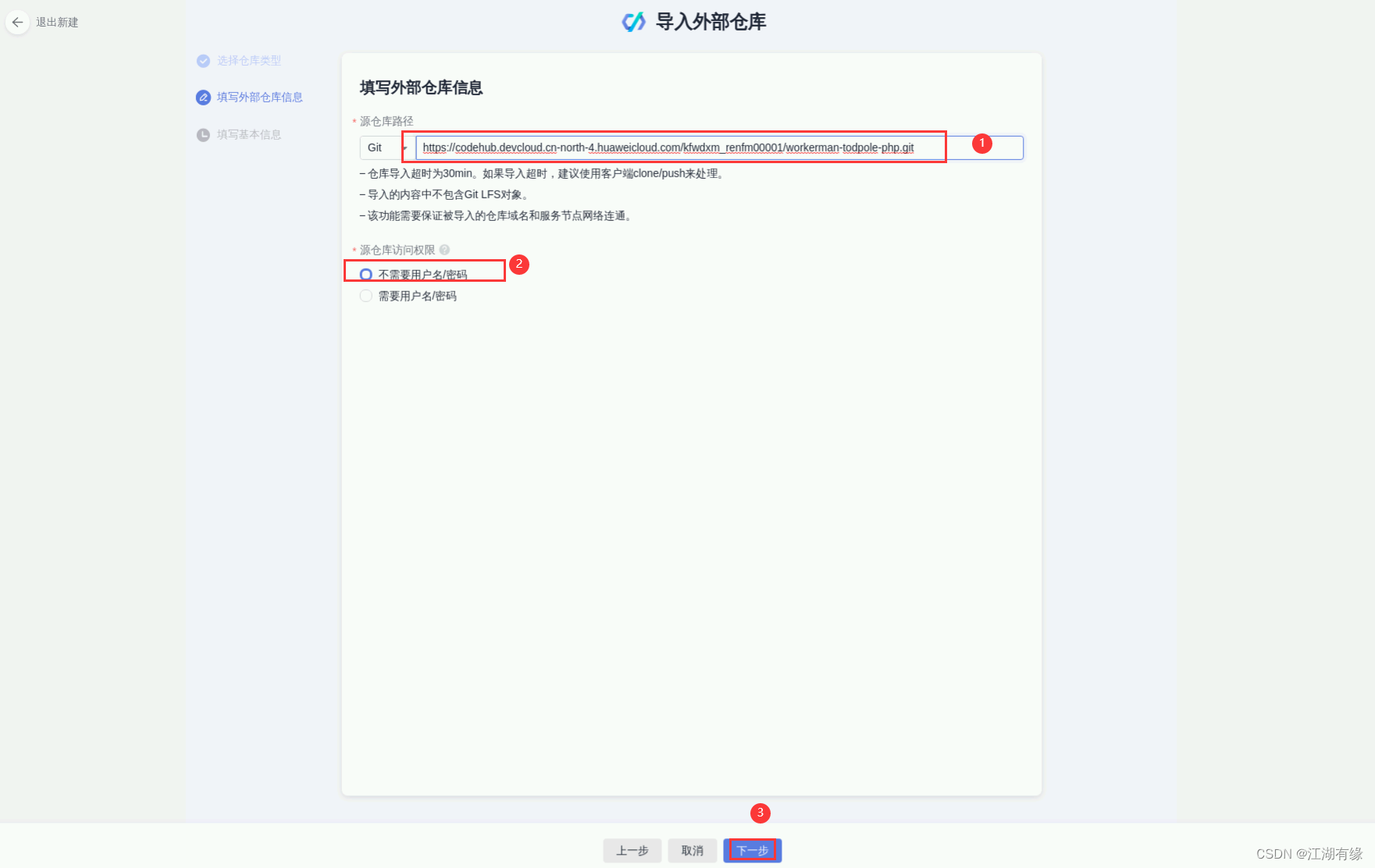
Task: Click the back arrow beside 退出新建
Action: [x=17, y=22]
